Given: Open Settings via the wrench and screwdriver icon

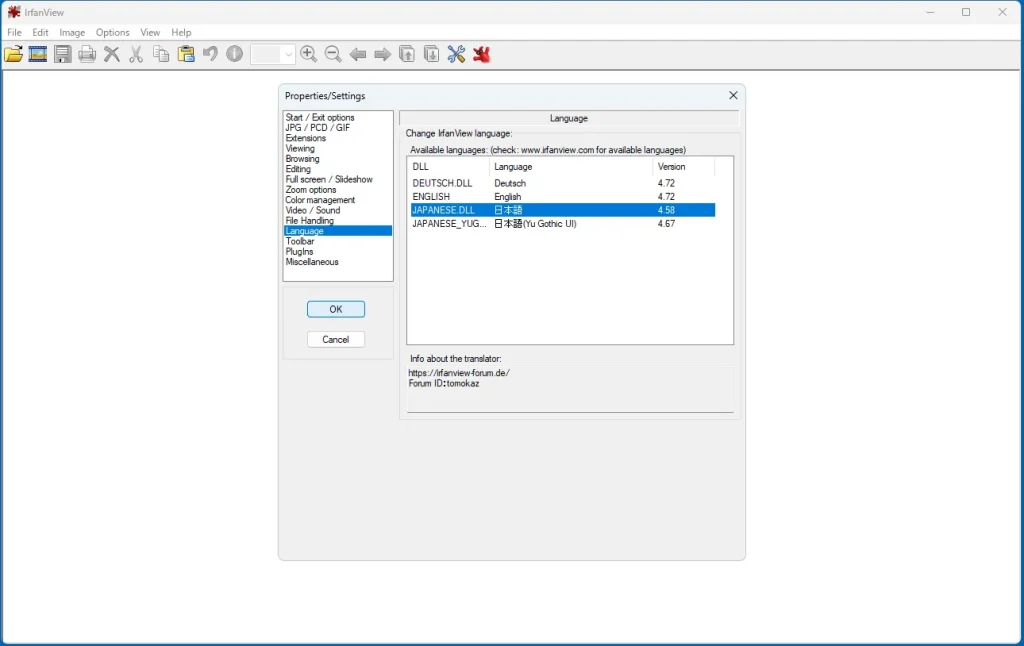Looking at the screenshot, I should (x=456, y=54).
